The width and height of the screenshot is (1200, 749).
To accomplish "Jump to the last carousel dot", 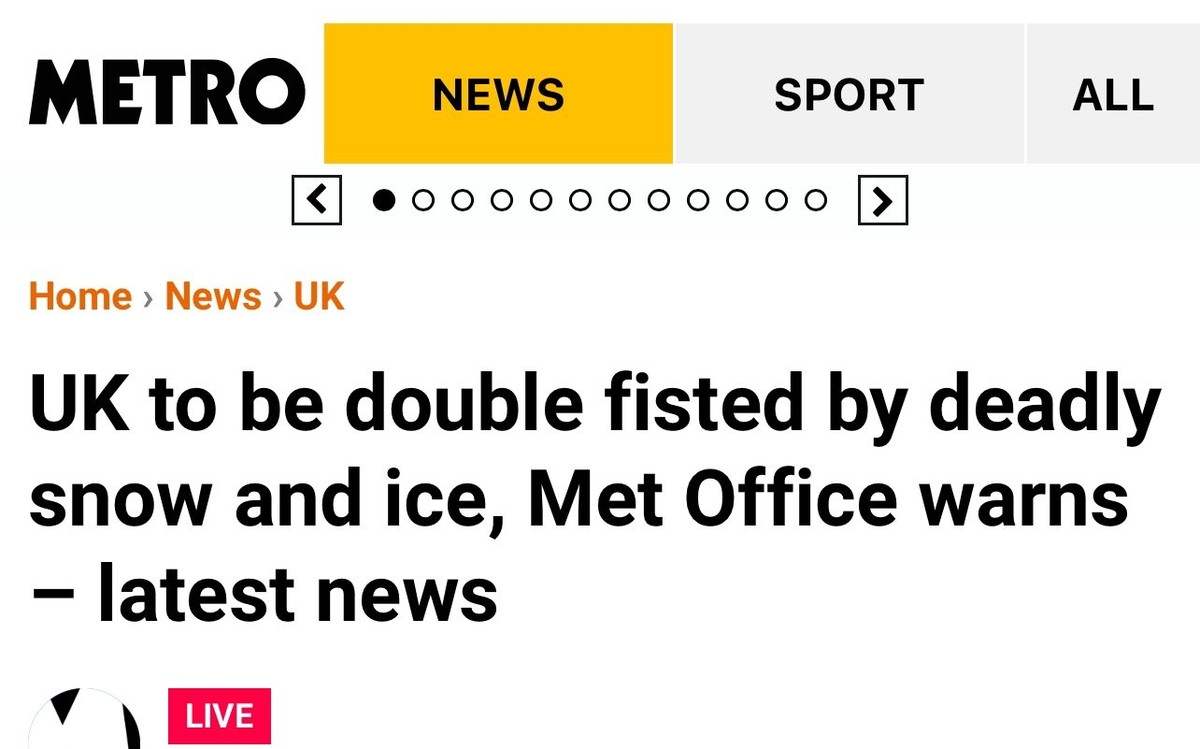I will click(x=816, y=201).
